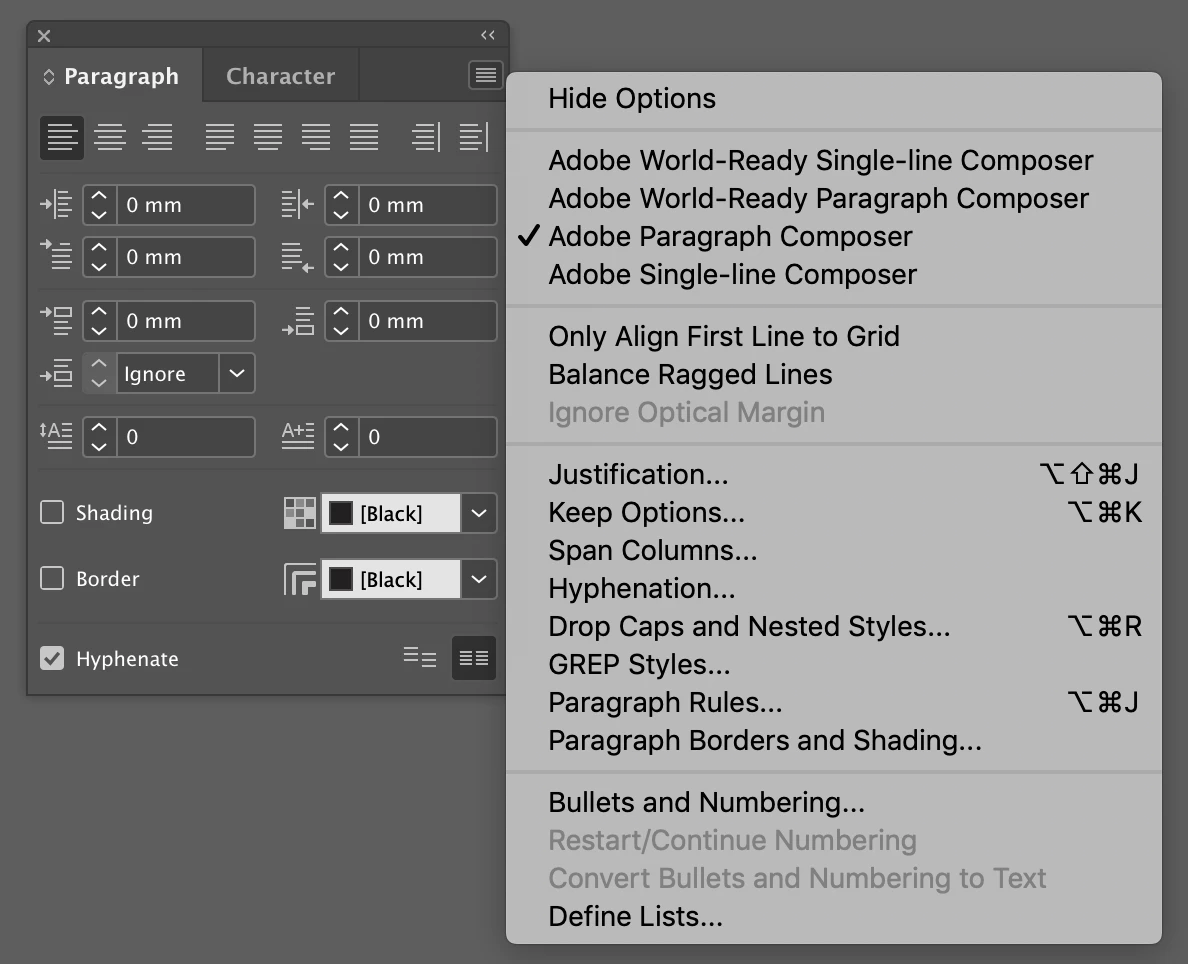Click the Right Indent icon
The height and width of the screenshot is (964, 1188).
click(297, 205)
